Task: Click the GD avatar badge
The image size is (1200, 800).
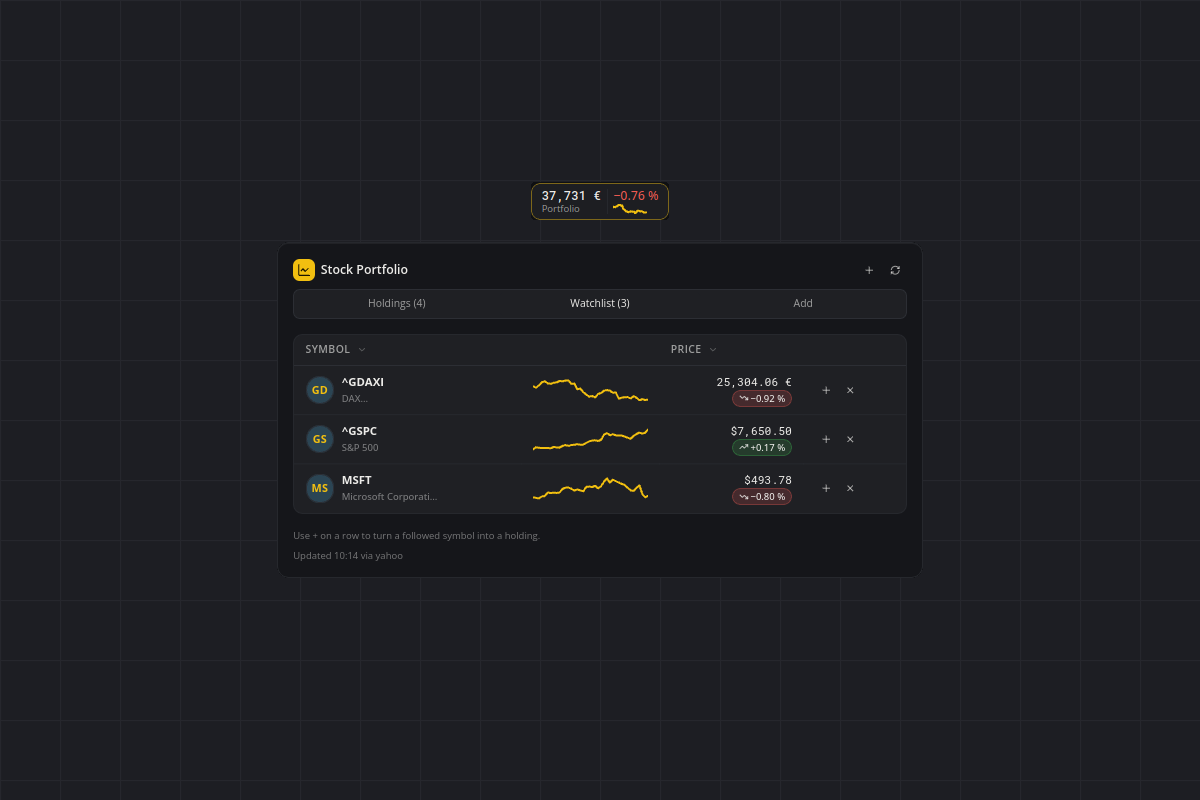Action: pyautogui.click(x=320, y=390)
